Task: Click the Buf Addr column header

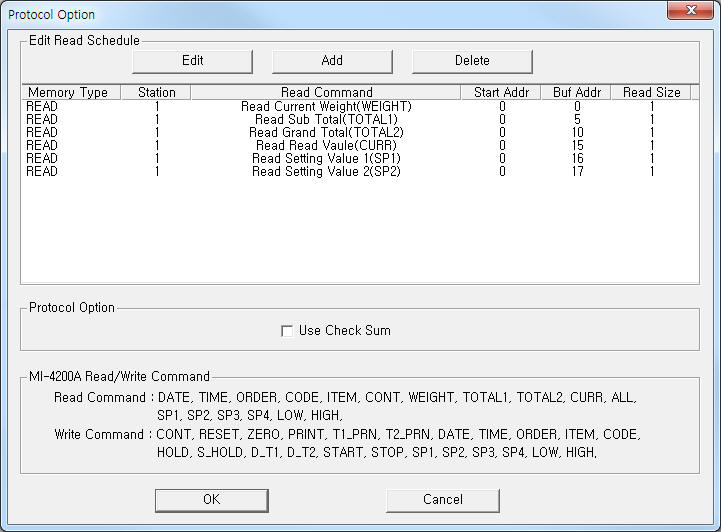Action: 576,92
